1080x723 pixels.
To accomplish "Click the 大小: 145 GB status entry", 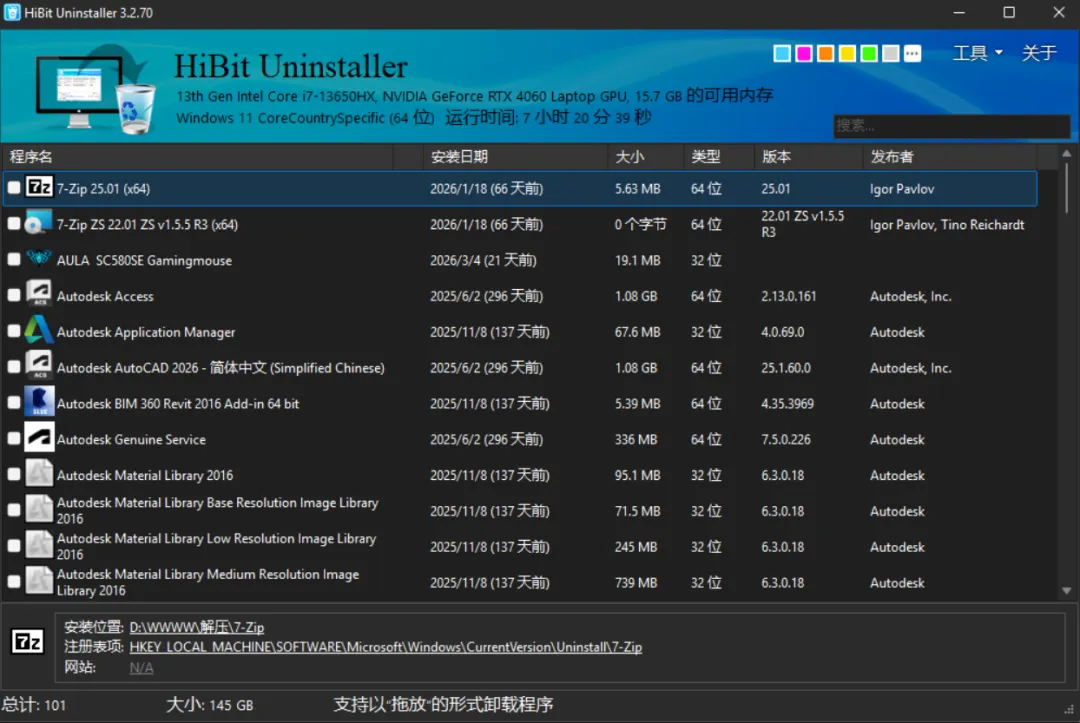I will (209, 705).
